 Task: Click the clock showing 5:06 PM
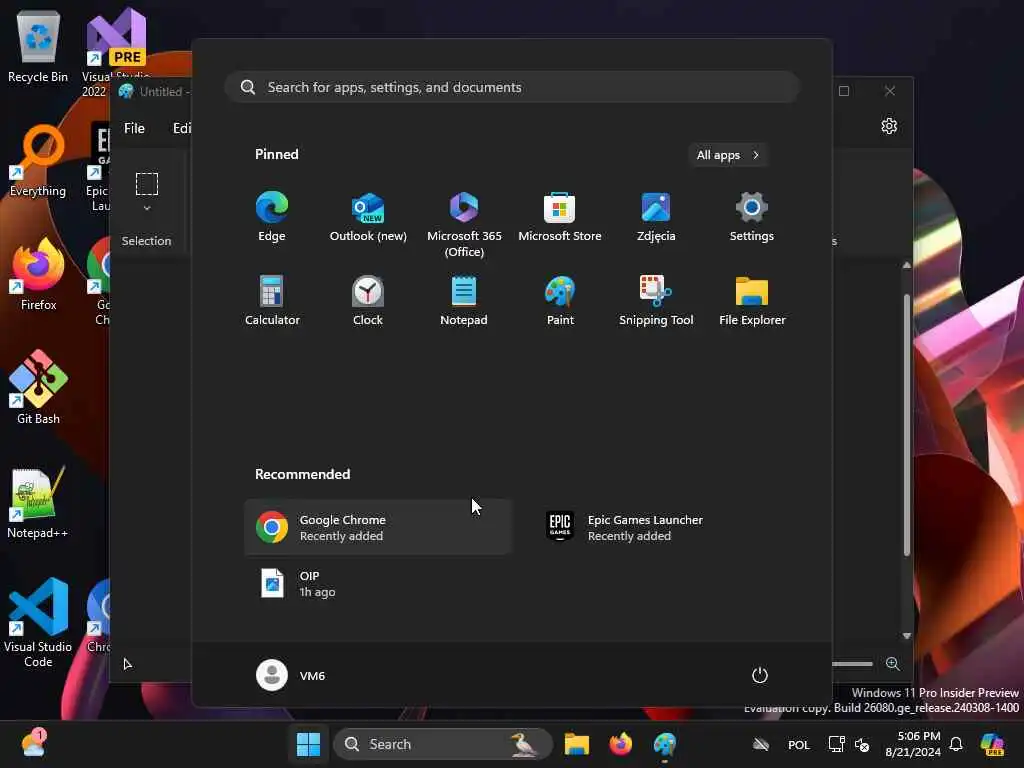[912, 744]
